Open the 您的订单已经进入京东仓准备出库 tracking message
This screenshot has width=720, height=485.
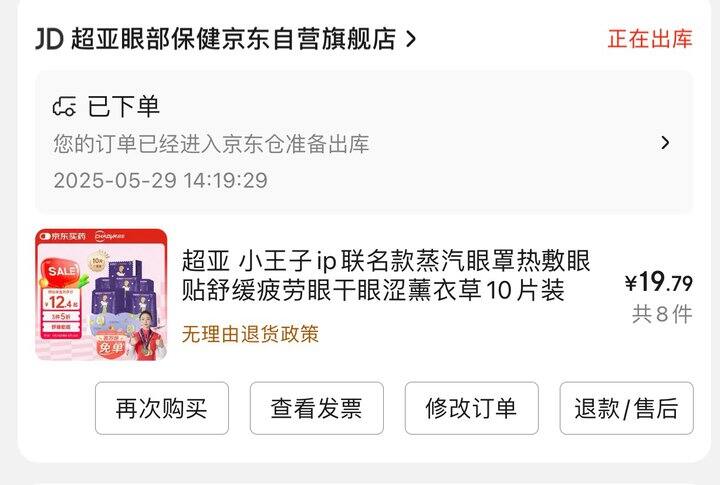(211, 144)
